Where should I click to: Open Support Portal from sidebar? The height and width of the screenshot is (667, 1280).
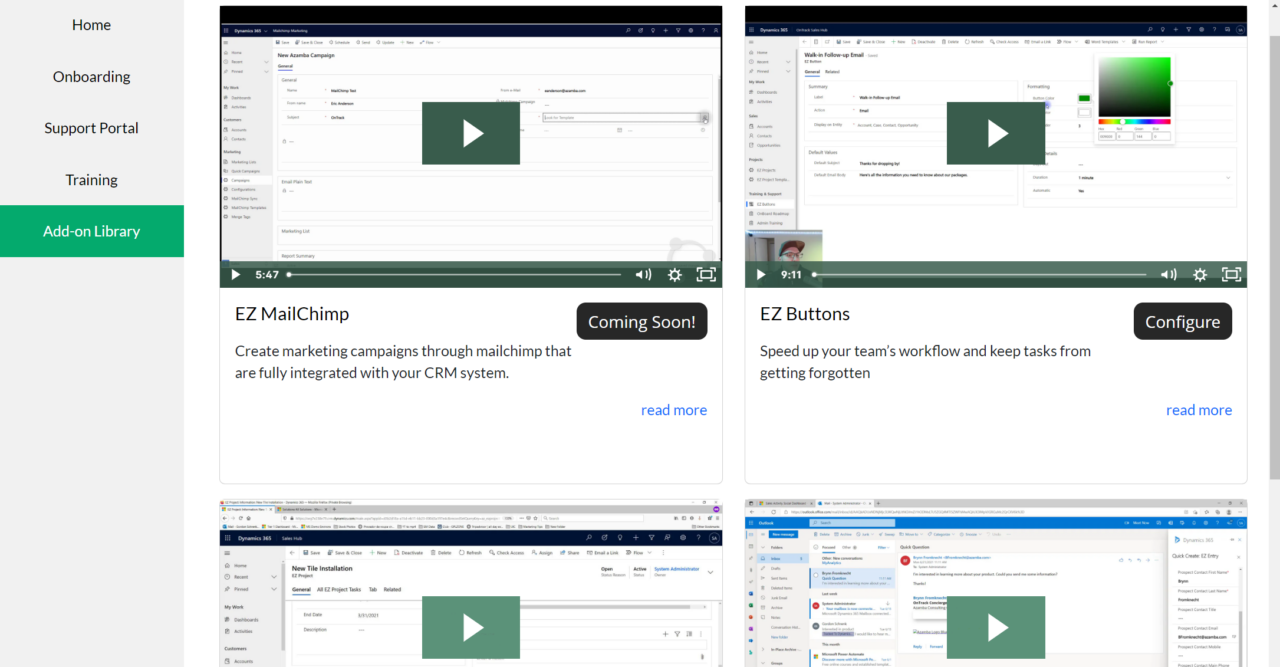91,128
